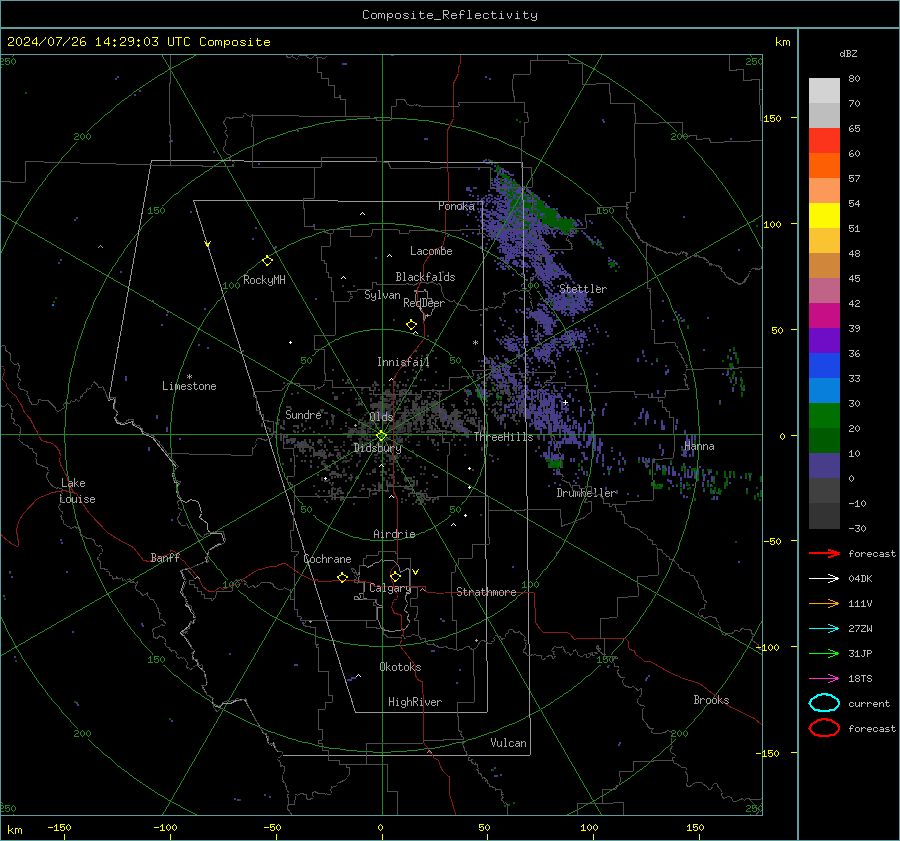Image resolution: width=900 pixels, height=841 pixels.
Task: Click the Cochrane town label
Action: (x=327, y=559)
